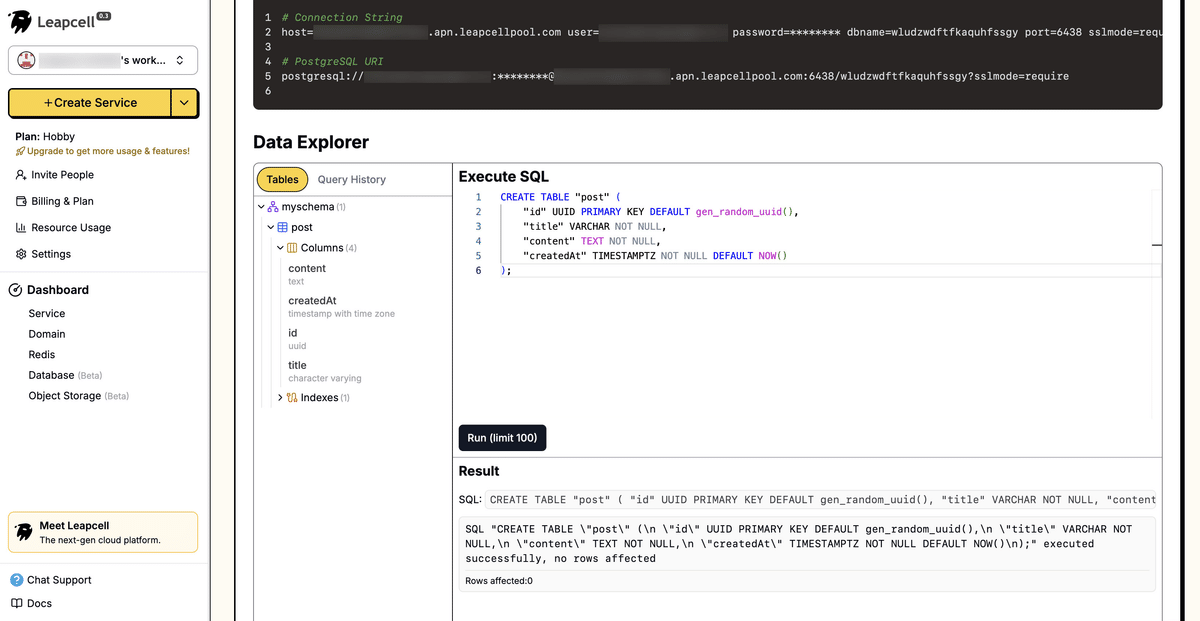Screen dimensions: 1200x621
Task: Expand the Indexes tree node
Action: [280, 397]
